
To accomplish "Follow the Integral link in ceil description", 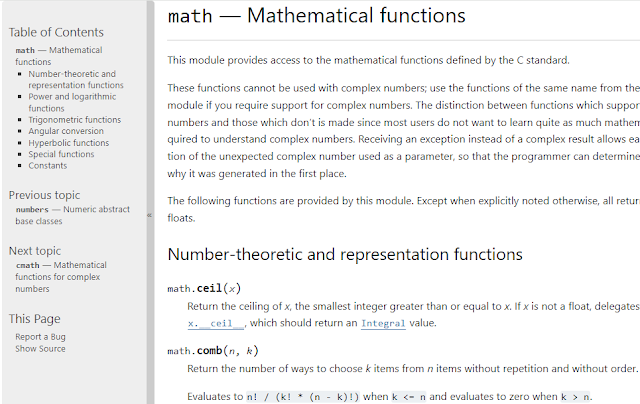I will 383,324.
